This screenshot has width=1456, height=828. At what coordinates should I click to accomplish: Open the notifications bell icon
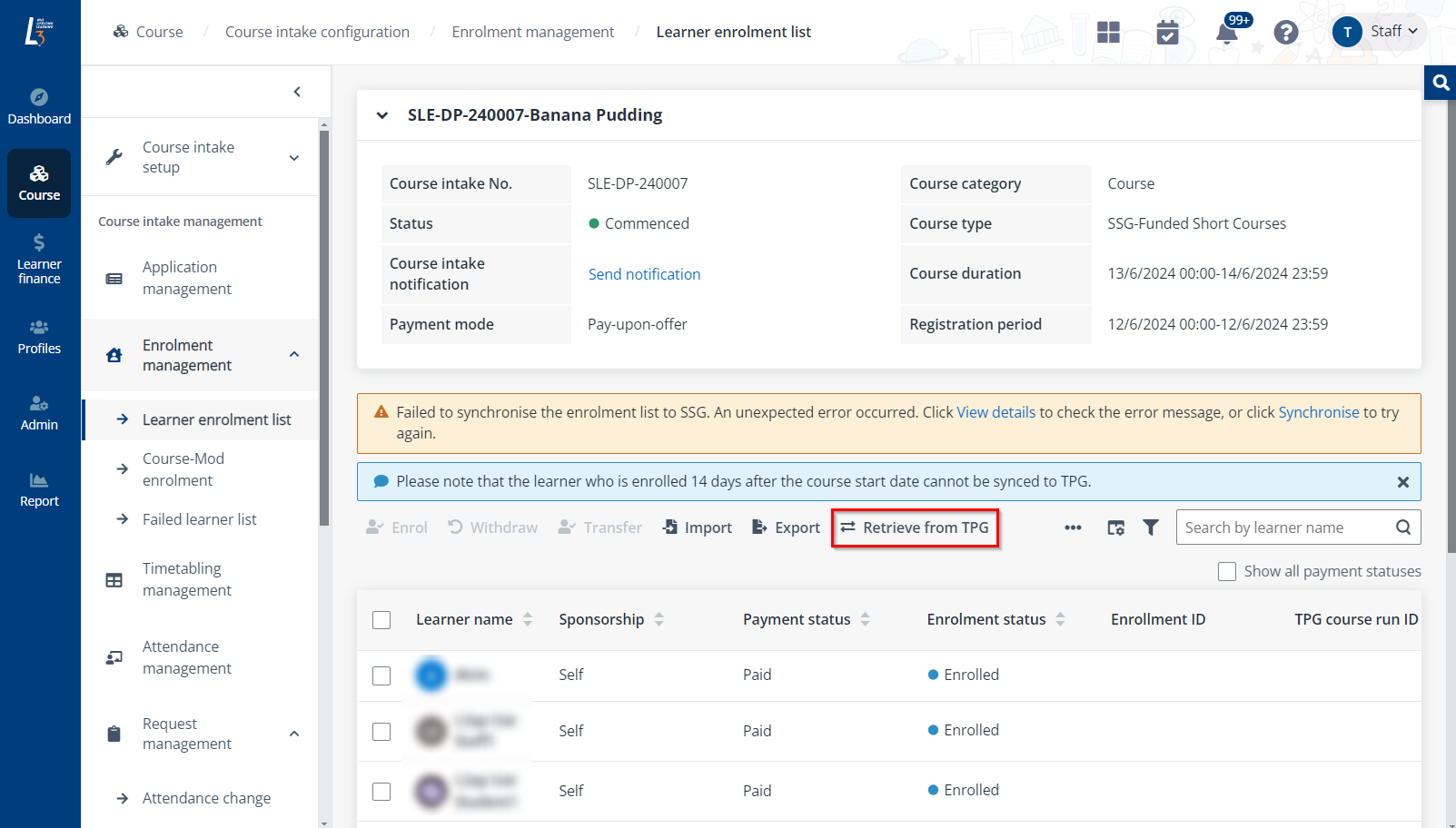[x=1226, y=34]
